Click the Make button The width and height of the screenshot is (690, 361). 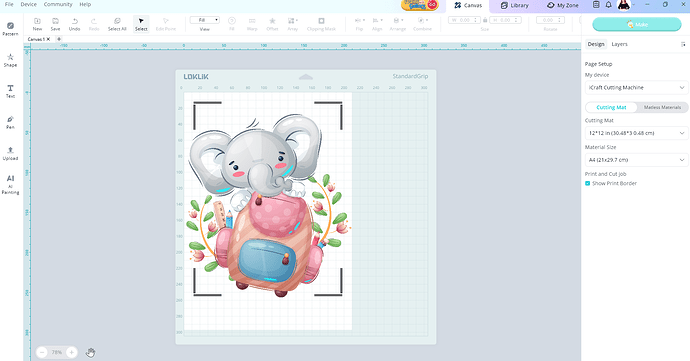(x=637, y=25)
